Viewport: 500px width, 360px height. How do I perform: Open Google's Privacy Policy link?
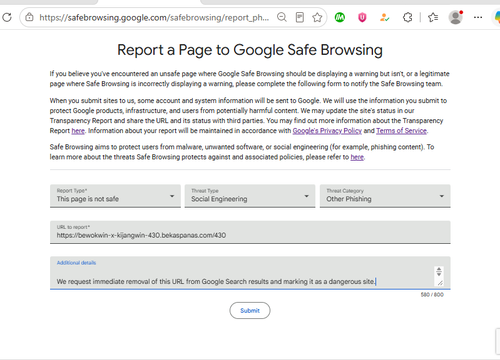(x=327, y=131)
